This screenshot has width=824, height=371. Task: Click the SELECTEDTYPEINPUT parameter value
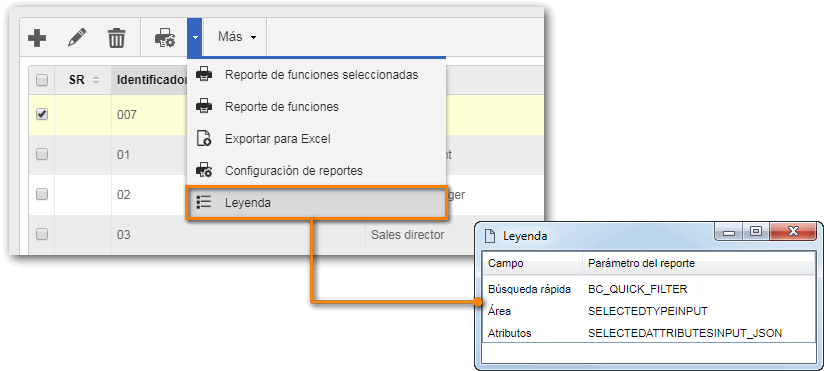[x=648, y=311]
